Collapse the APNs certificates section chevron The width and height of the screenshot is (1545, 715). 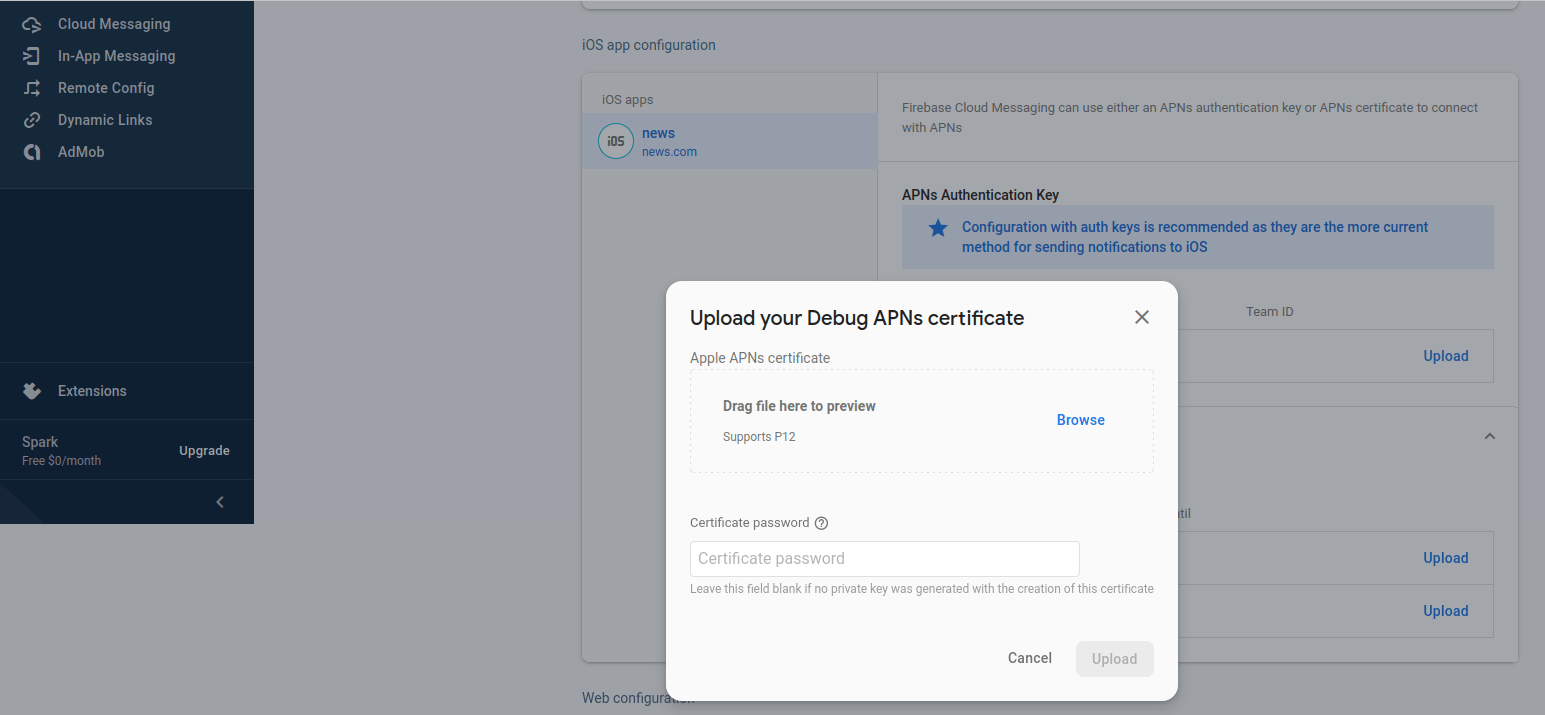click(1490, 436)
